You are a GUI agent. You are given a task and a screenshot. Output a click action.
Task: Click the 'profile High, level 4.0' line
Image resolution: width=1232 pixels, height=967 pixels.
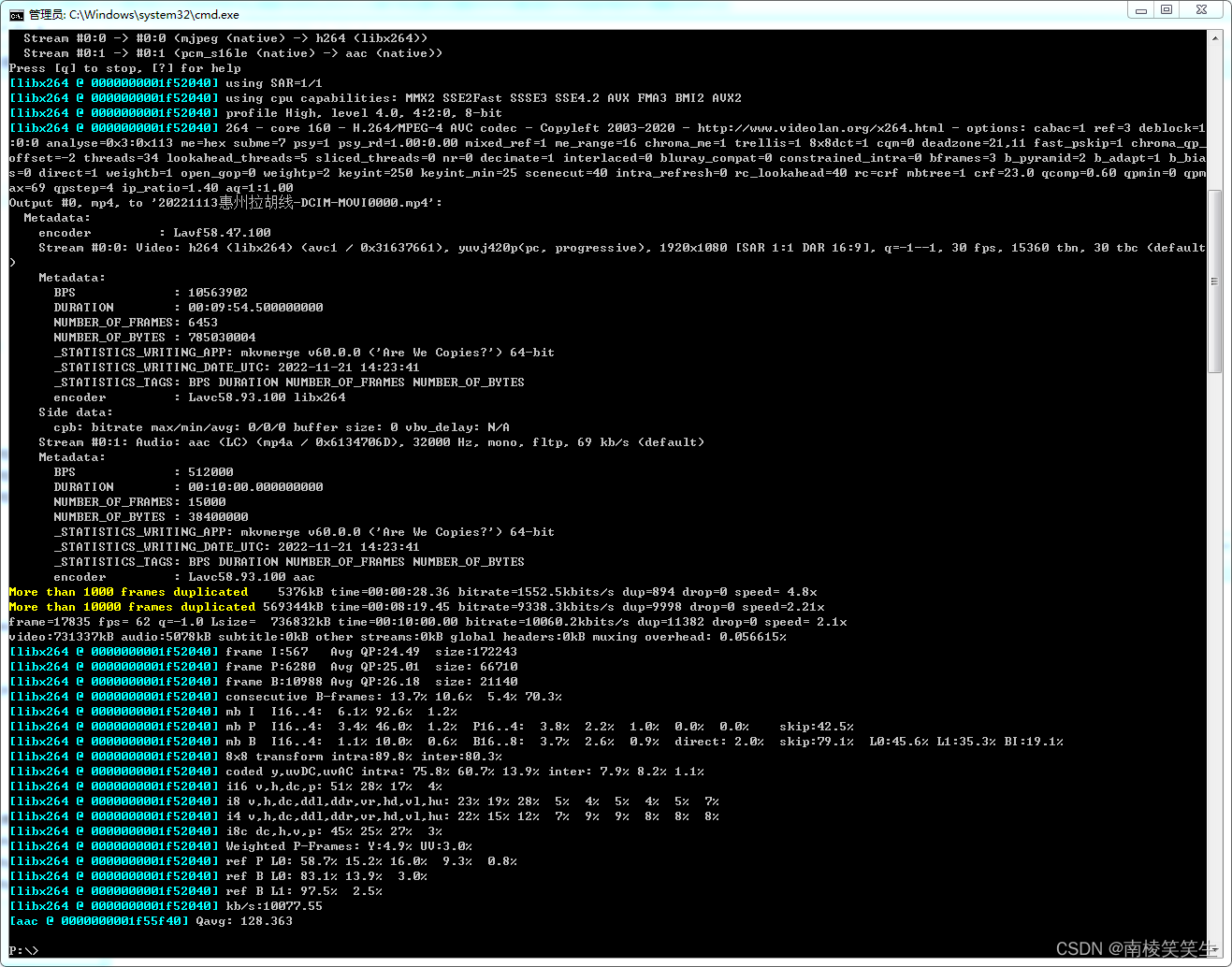coord(255,113)
